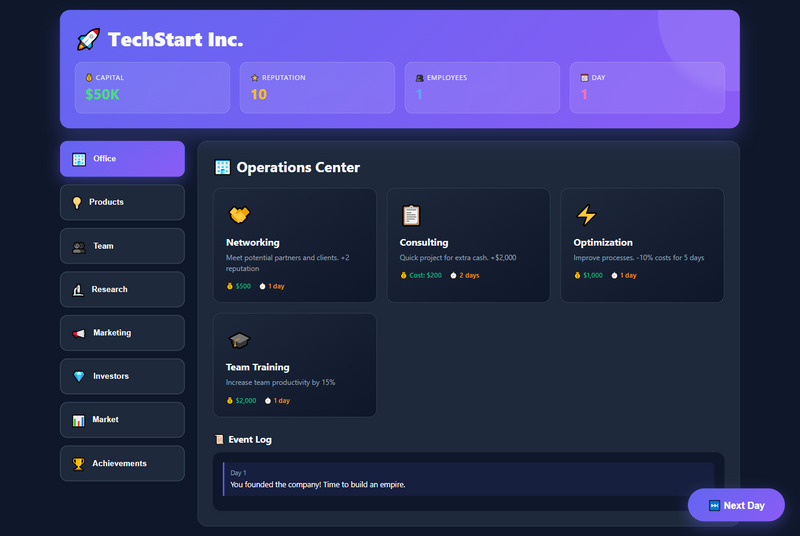Click the Event Log heading
This screenshot has height=536, width=800.
coord(250,440)
